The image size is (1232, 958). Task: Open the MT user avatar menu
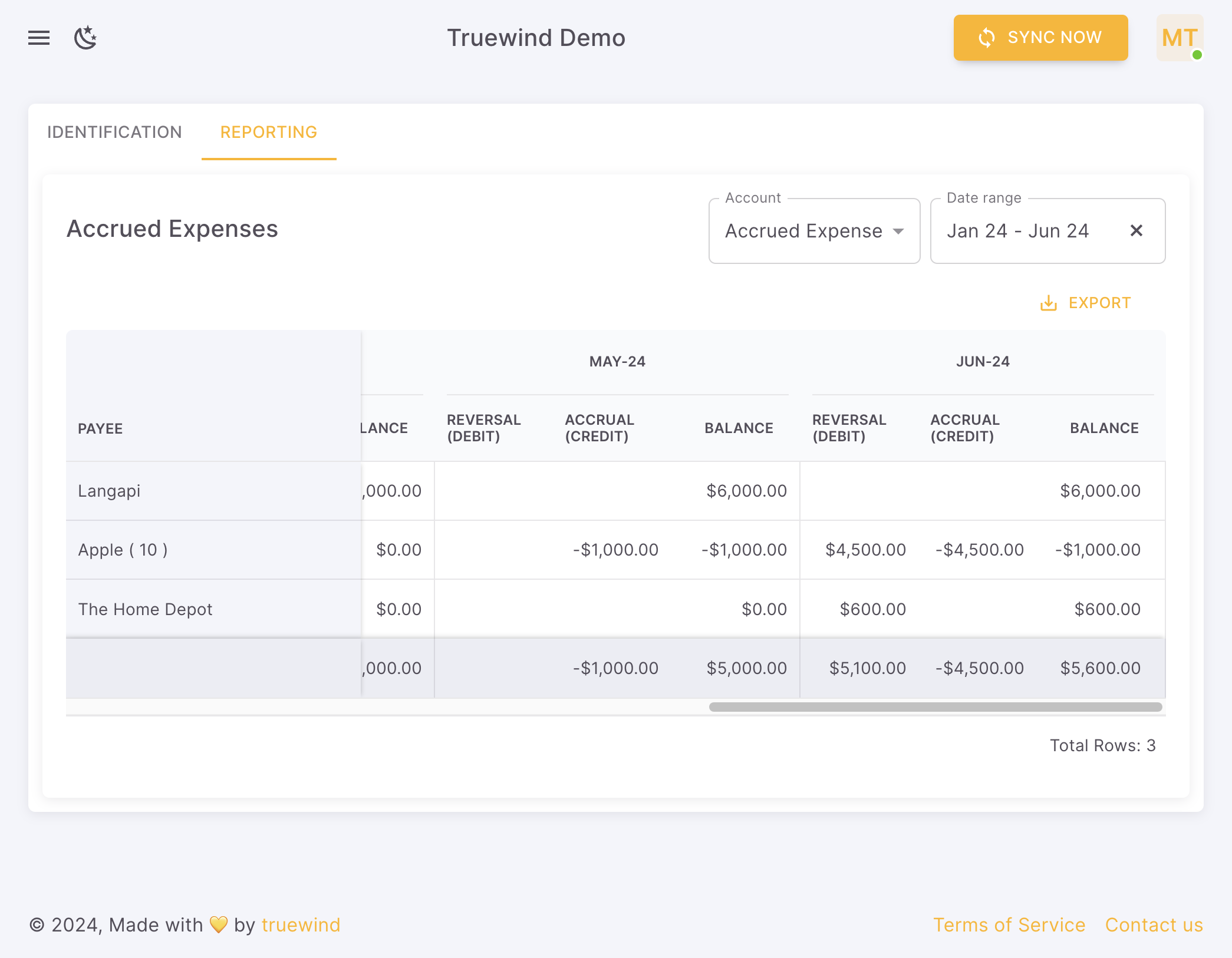click(1180, 38)
